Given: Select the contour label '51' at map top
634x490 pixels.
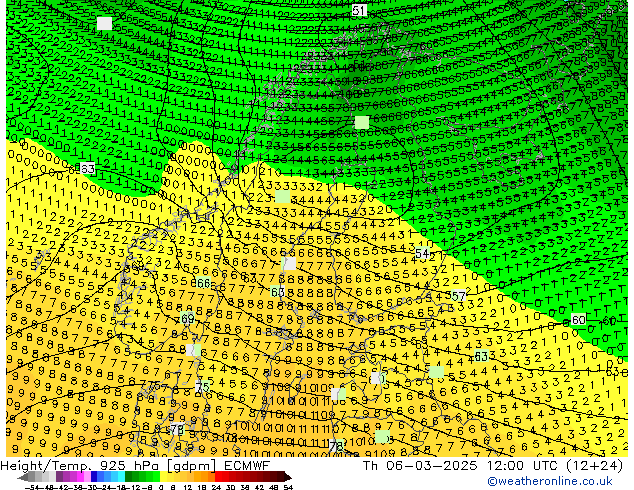Looking at the screenshot, I should click(x=359, y=11).
